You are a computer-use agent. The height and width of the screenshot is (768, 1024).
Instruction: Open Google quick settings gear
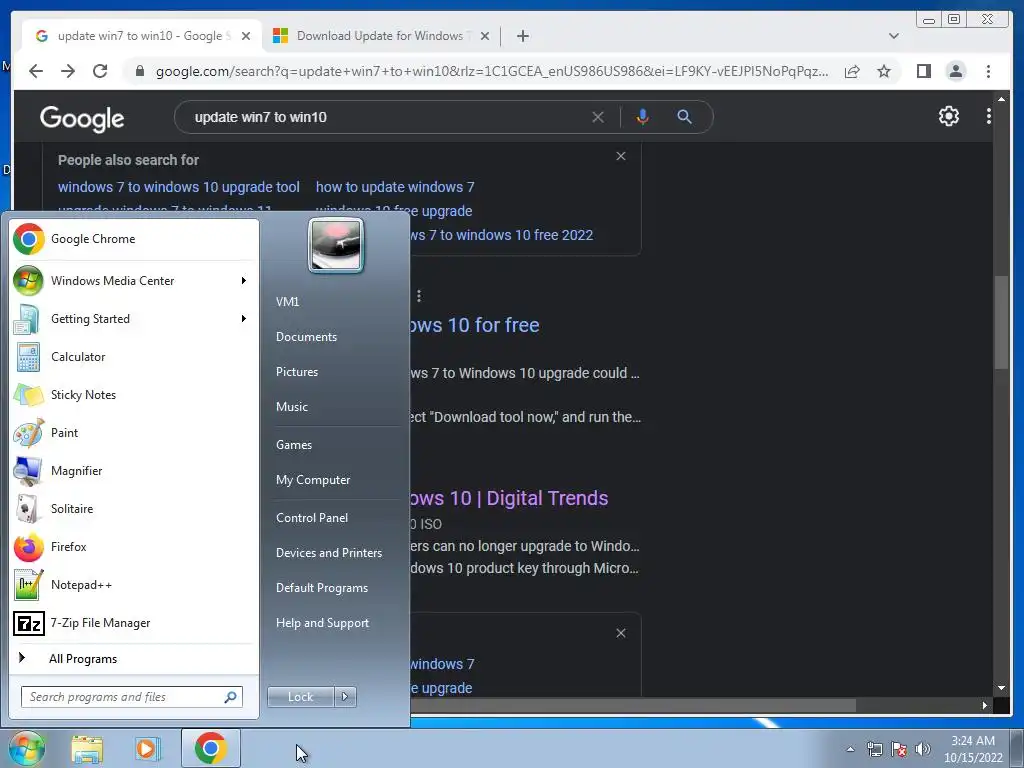(x=948, y=116)
